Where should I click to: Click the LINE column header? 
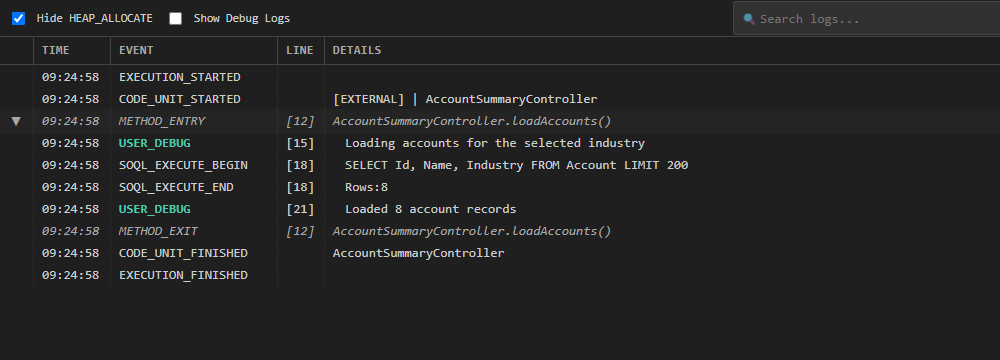pos(300,50)
